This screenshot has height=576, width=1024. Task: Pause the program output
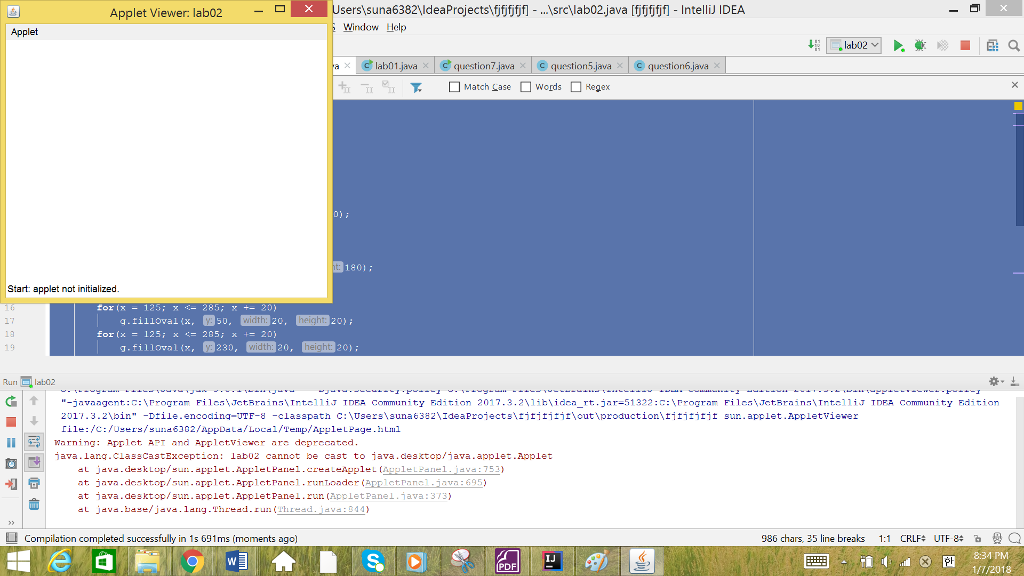click(9, 441)
